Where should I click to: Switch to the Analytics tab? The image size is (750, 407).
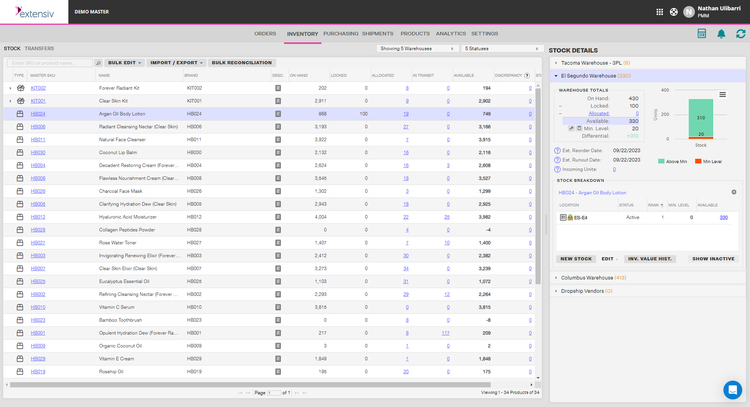[x=451, y=33]
